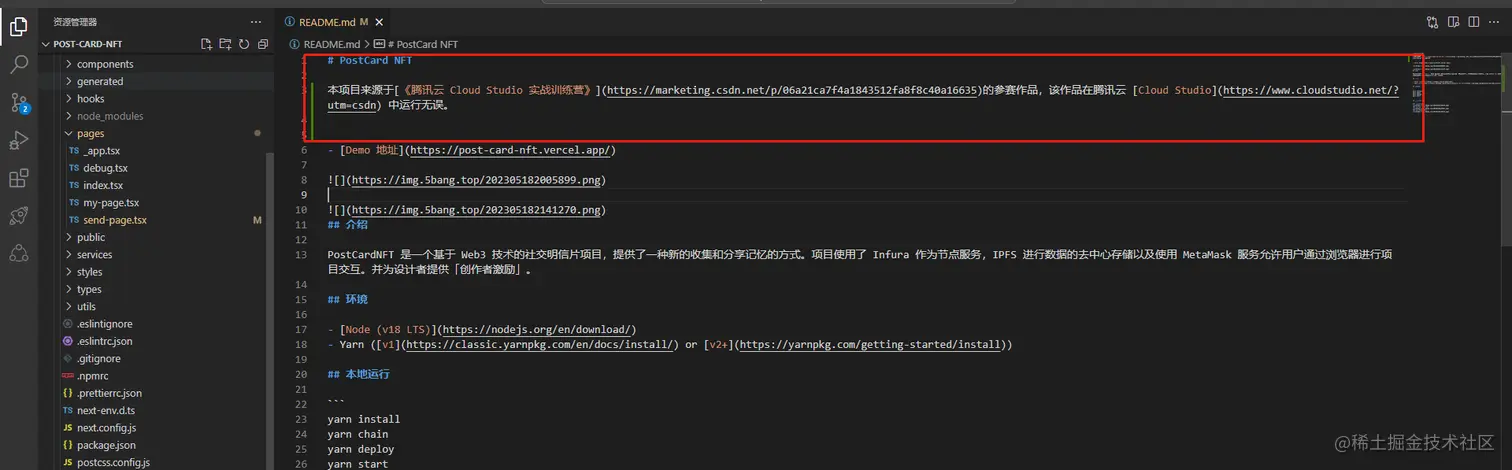Click the editor vertical scrollbar

(x=1508, y=150)
